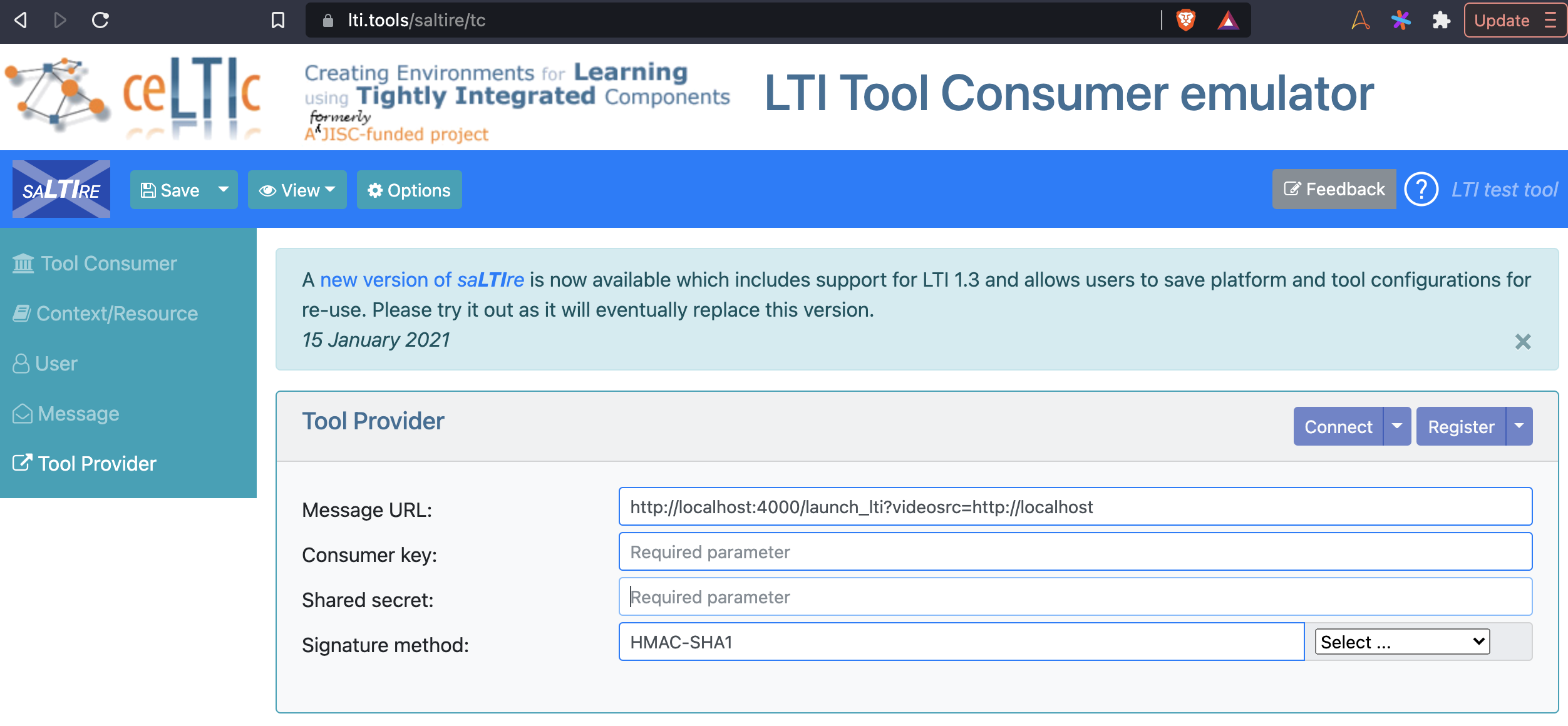Follow the new version of saLTIre link
The image size is (1568, 726).
point(421,280)
